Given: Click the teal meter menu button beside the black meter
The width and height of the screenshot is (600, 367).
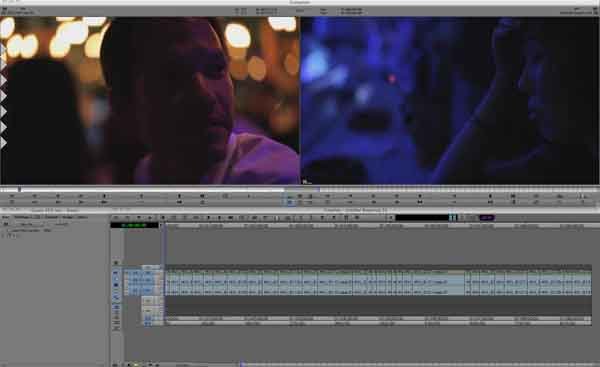Looking at the screenshot, I should [x=453, y=218].
